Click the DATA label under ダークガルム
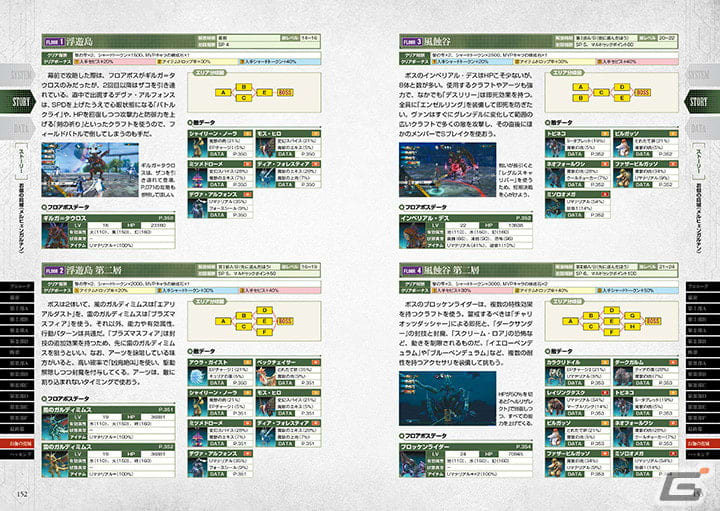720x511 pixels. 643,382
